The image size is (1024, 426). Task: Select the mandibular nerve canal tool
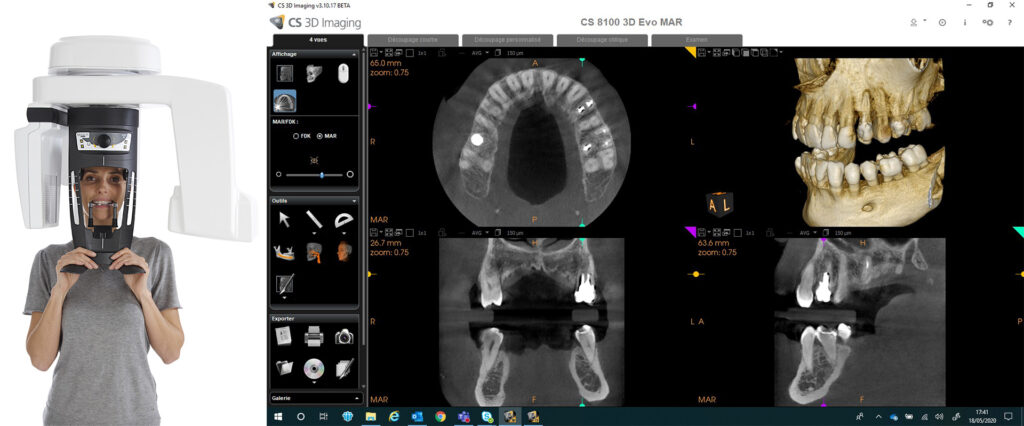pyautogui.click(x=285, y=252)
